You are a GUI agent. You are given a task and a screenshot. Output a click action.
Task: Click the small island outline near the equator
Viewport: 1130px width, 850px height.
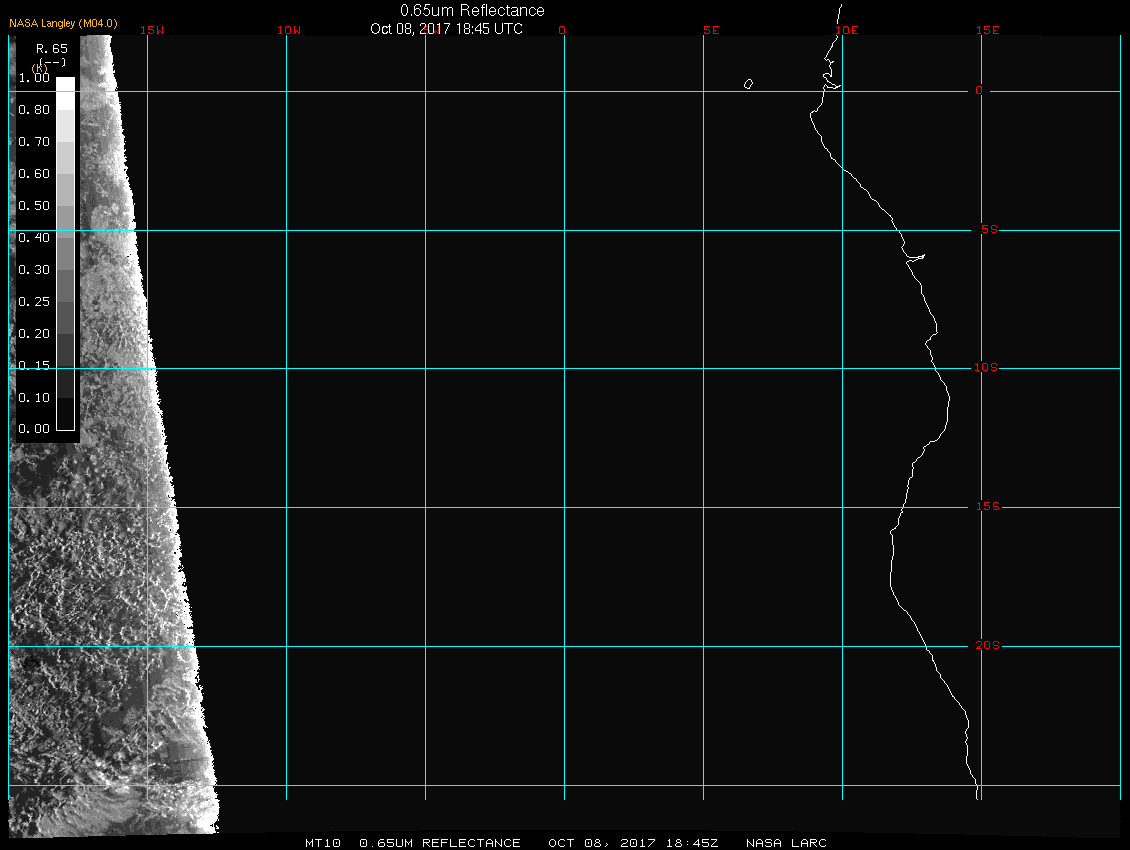(x=748, y=84)
